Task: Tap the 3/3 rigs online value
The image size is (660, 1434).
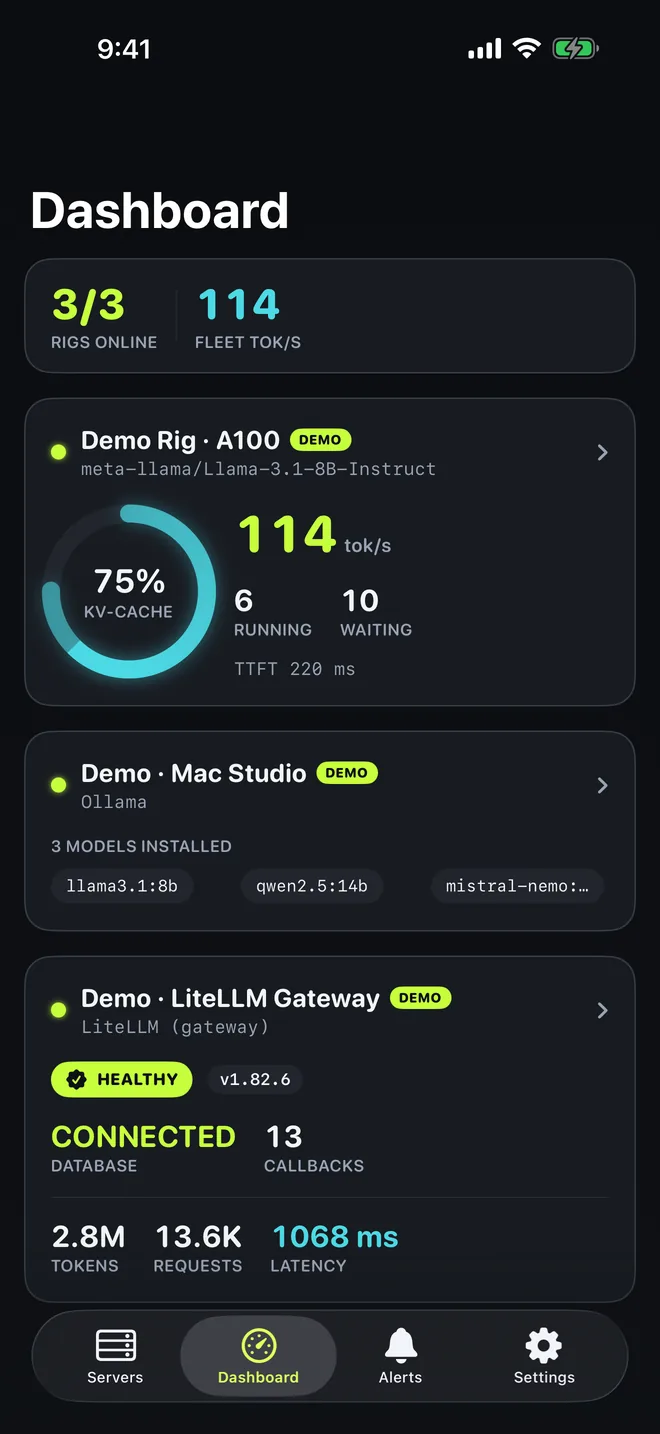Action: [x=88, y=305]
